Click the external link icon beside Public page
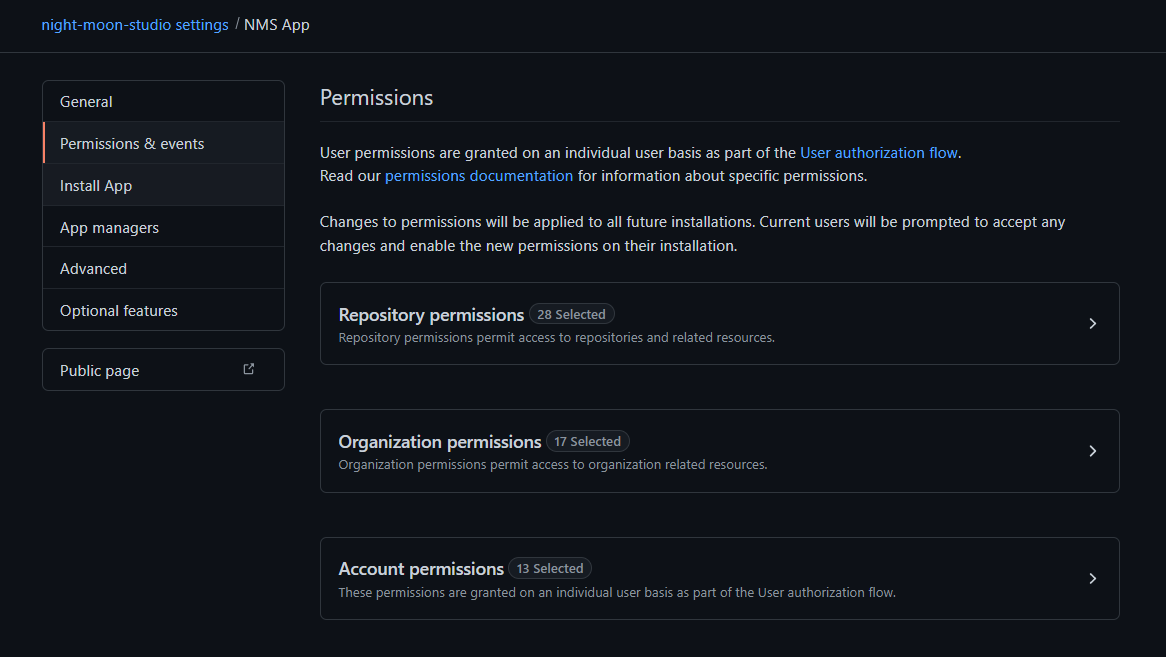Viewport: 1166px width, 657px height. tap(248, 368)
